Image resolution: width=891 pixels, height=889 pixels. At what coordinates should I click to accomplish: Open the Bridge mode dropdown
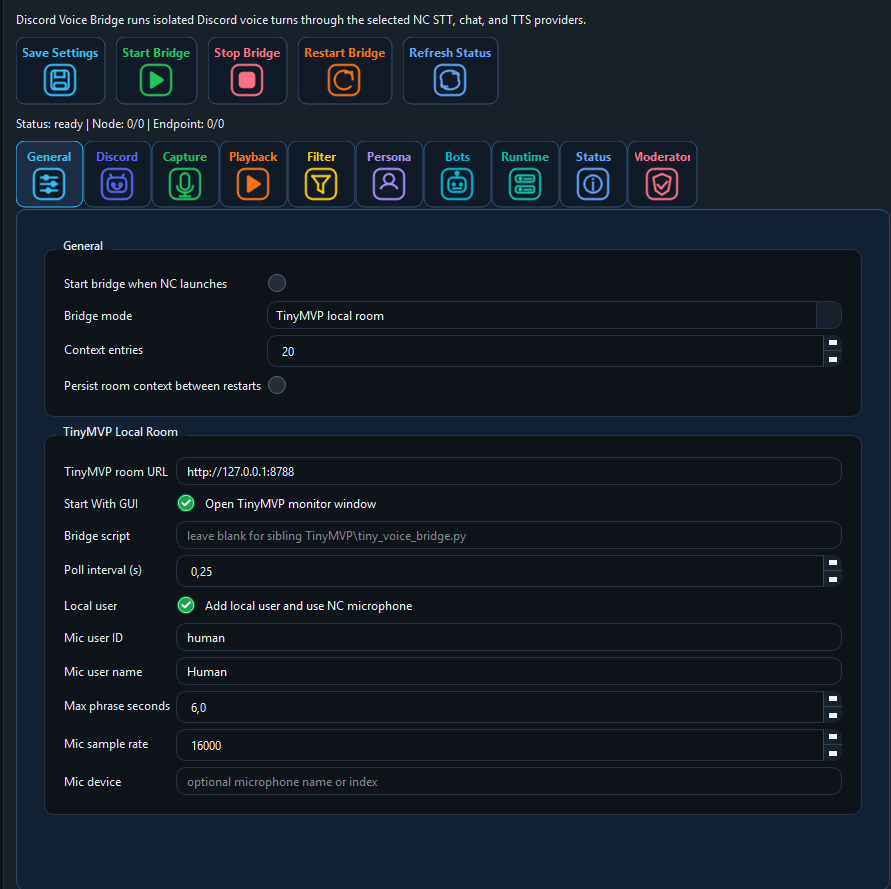(x=554, y=315)
